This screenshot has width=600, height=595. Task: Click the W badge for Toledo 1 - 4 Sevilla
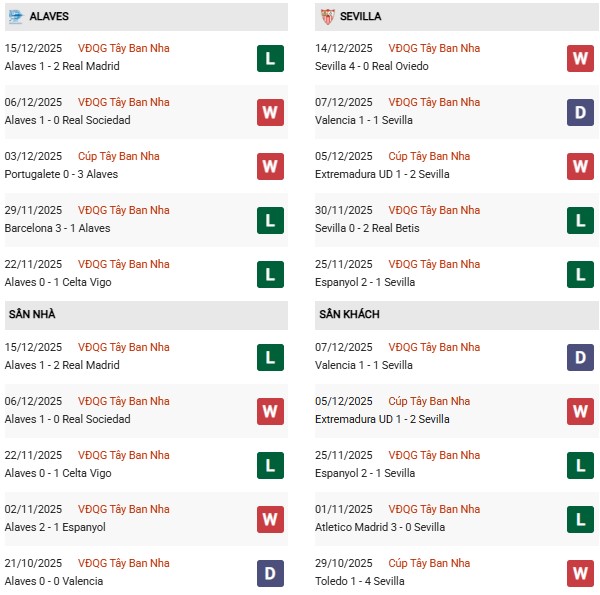(x=580, y=573)
